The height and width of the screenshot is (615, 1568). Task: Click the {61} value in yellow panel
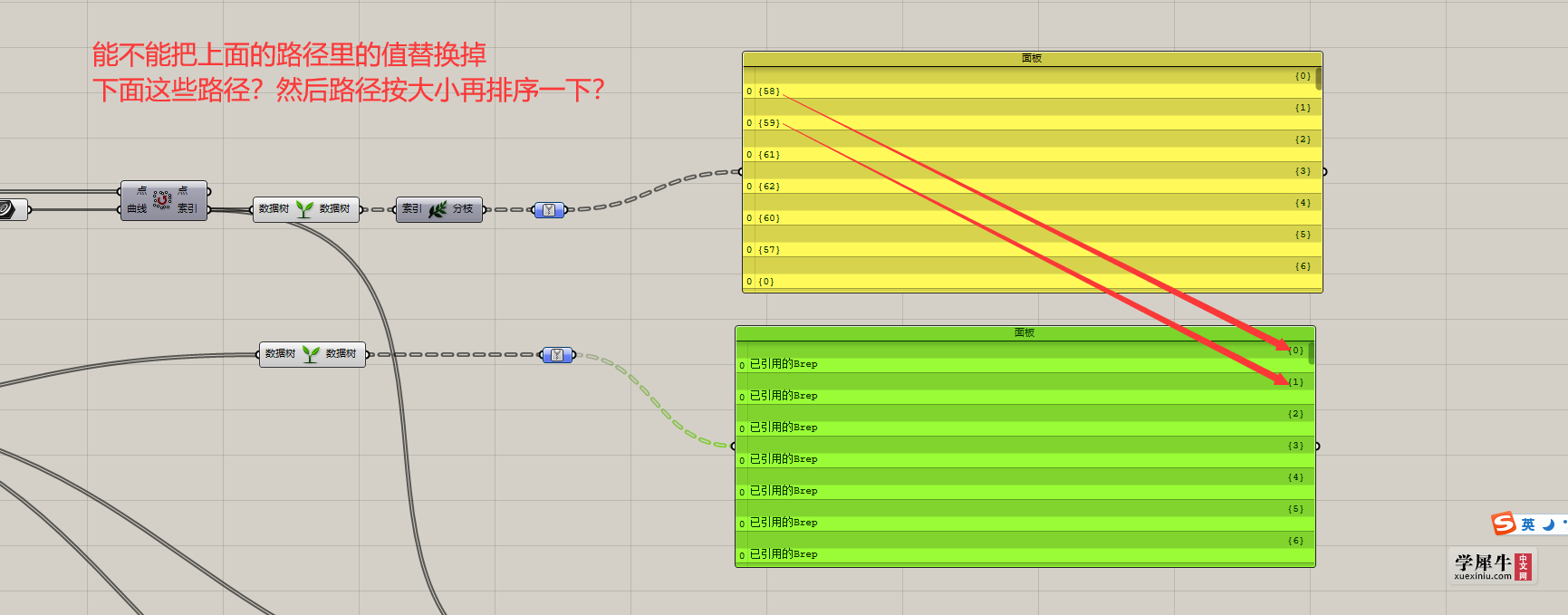click(769, 155)
